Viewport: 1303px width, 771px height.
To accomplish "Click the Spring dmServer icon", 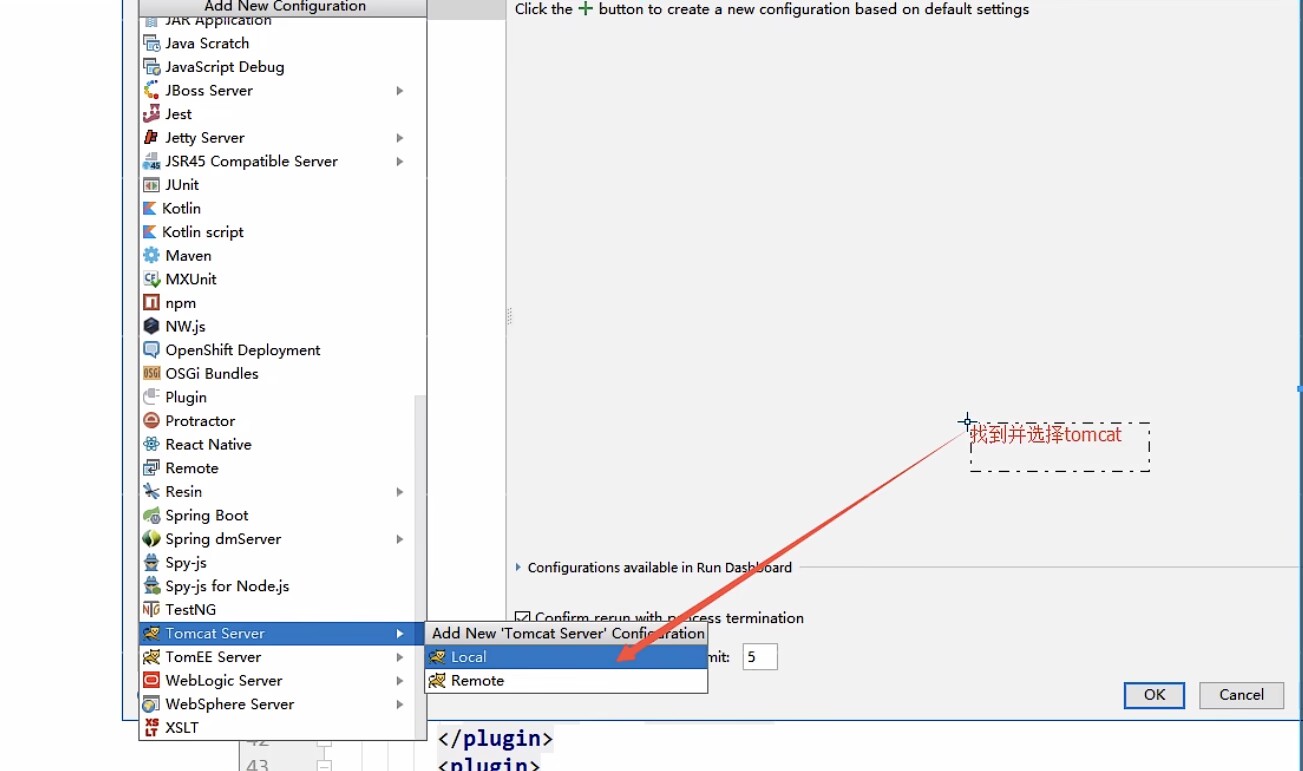I will pos(152,539).
